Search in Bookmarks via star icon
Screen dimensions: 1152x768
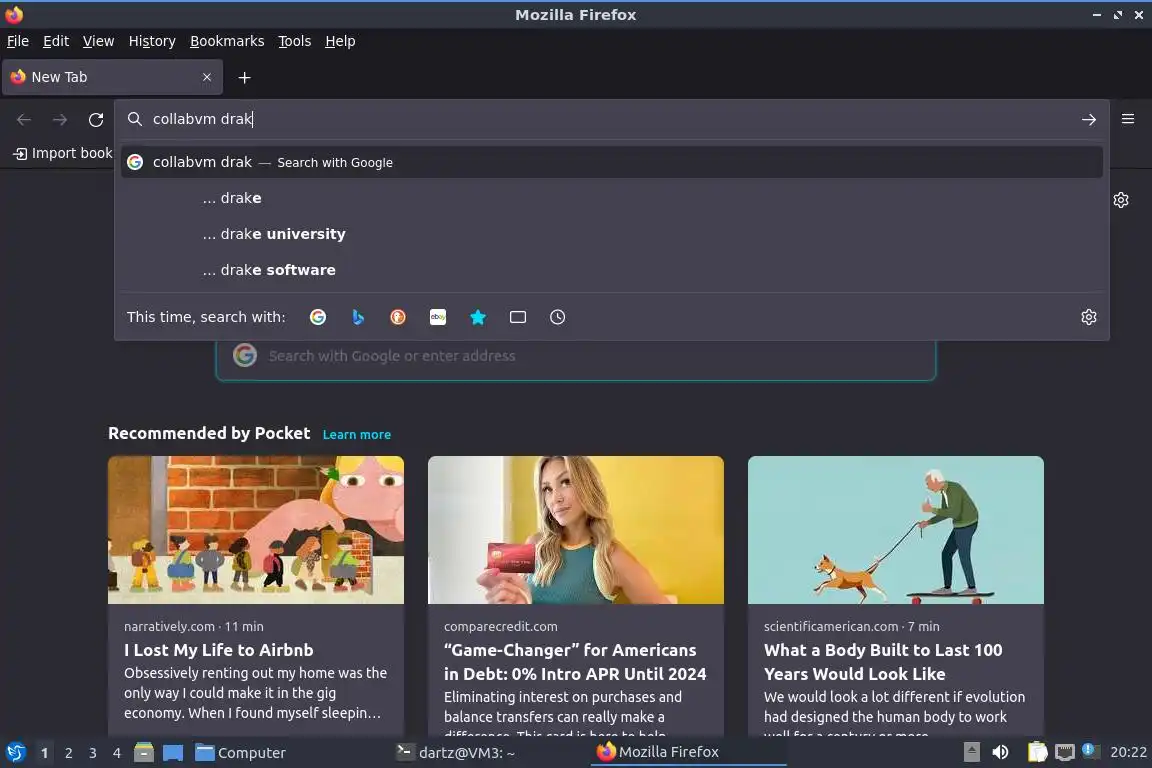[x=478, y=317]
